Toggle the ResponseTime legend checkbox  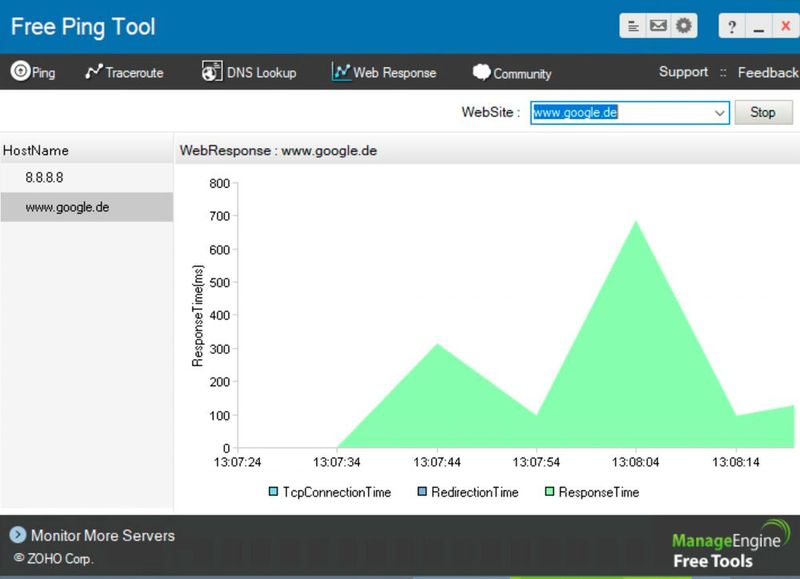(547, 491)
